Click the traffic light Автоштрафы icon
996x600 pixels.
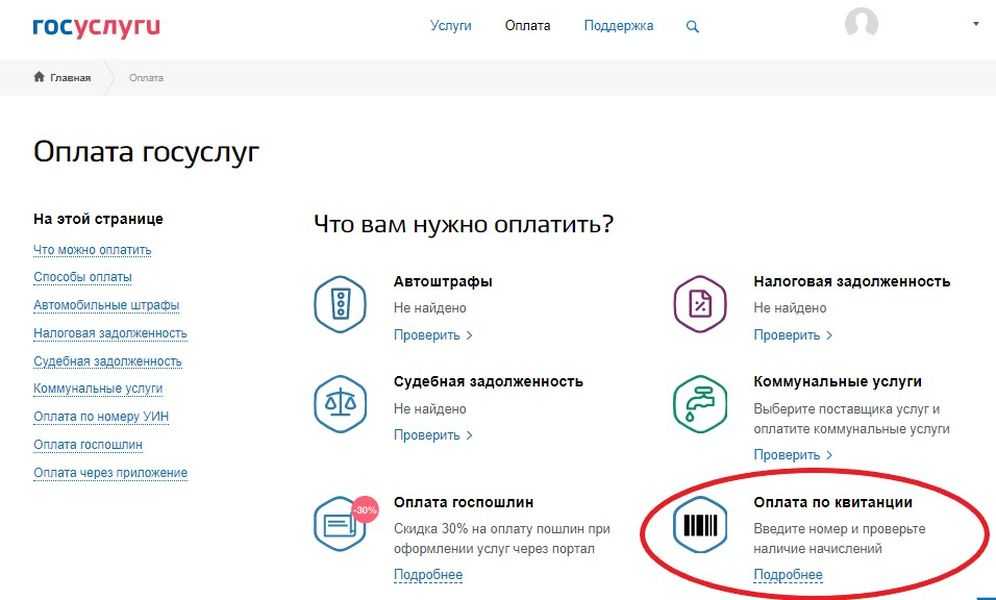click(340, 303)
